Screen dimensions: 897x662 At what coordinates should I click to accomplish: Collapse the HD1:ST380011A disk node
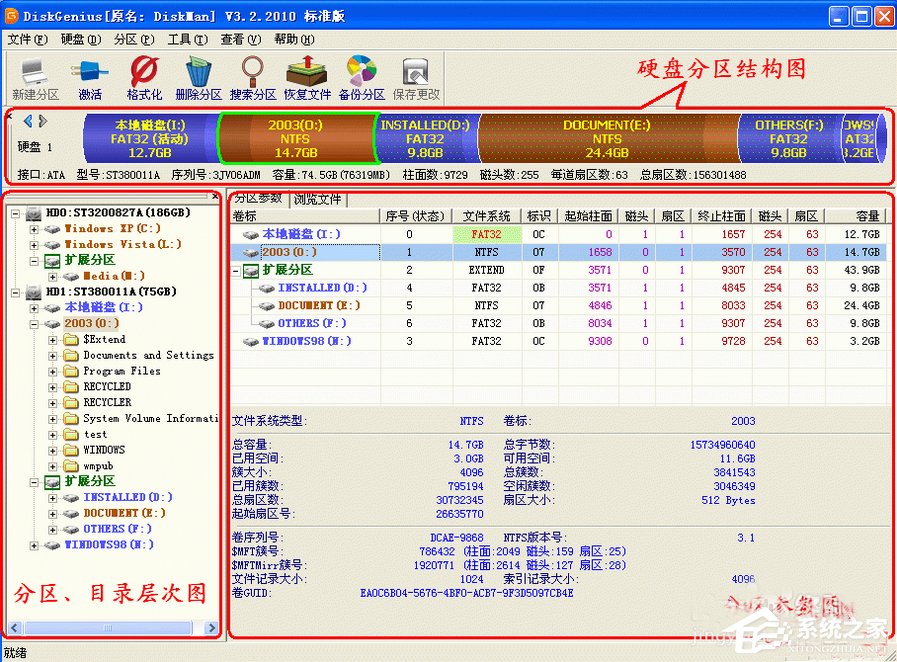tap(18, 291)
